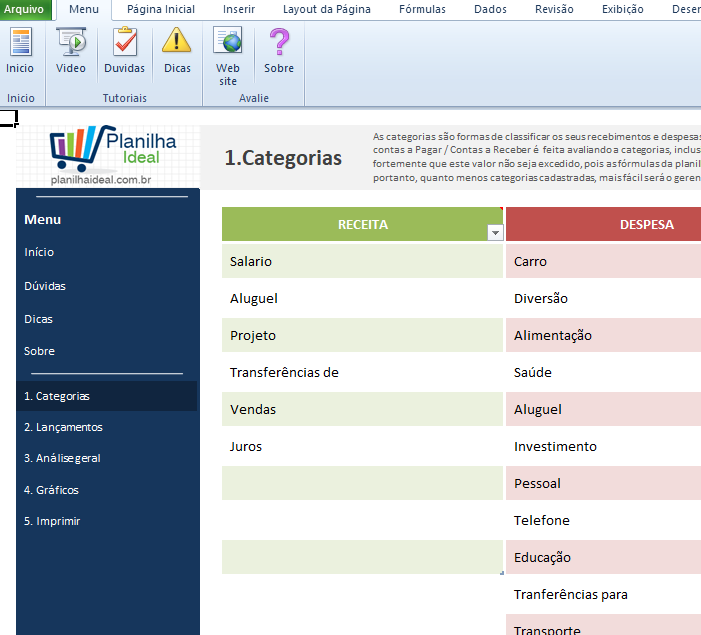Select the Menu ribbon tab
The image size is (701, 635).
click(84, 9)
